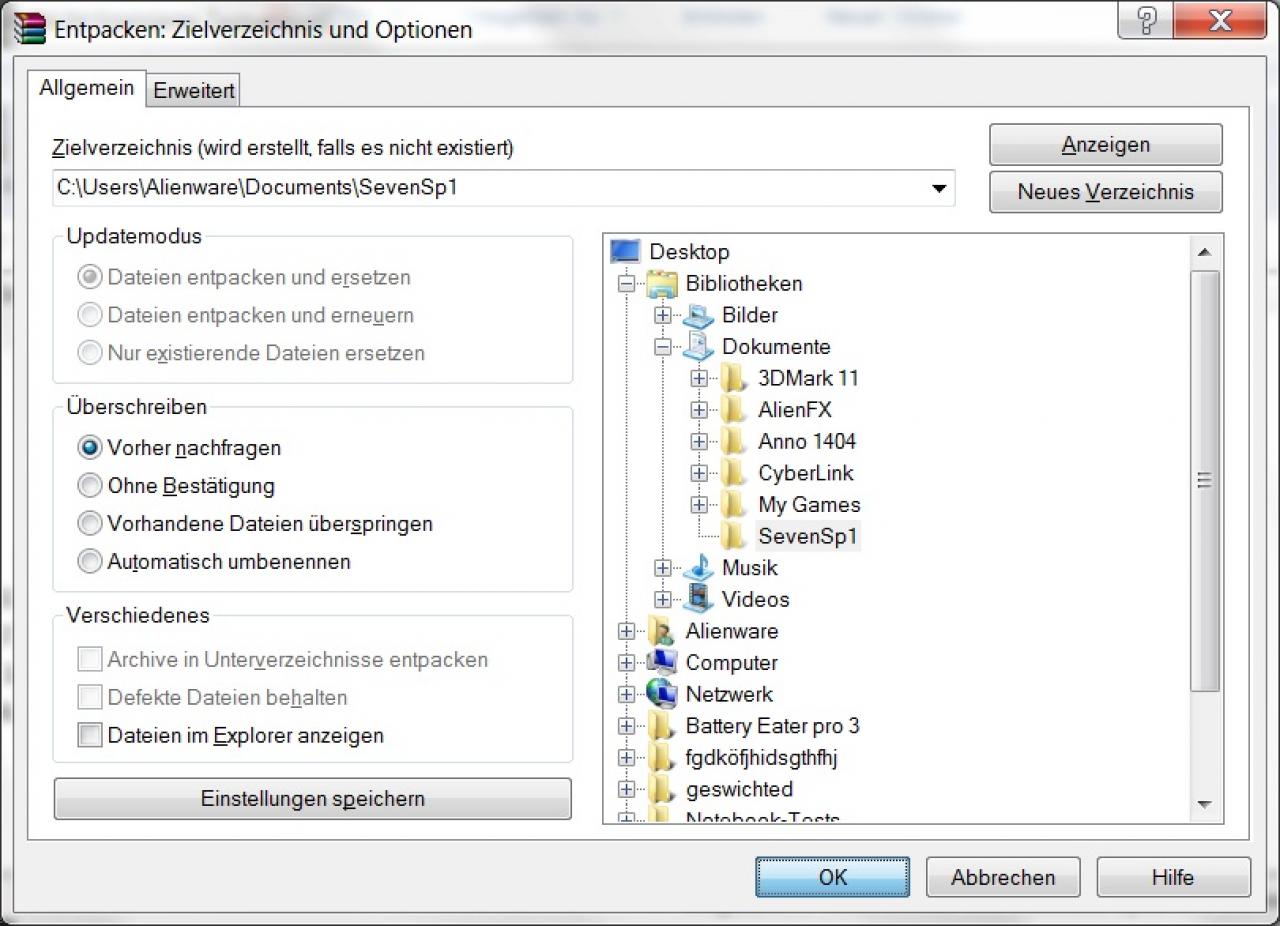The image size is (1280, 926).
Task: Click the geswichted folder icon
Action: coord(662,789)
